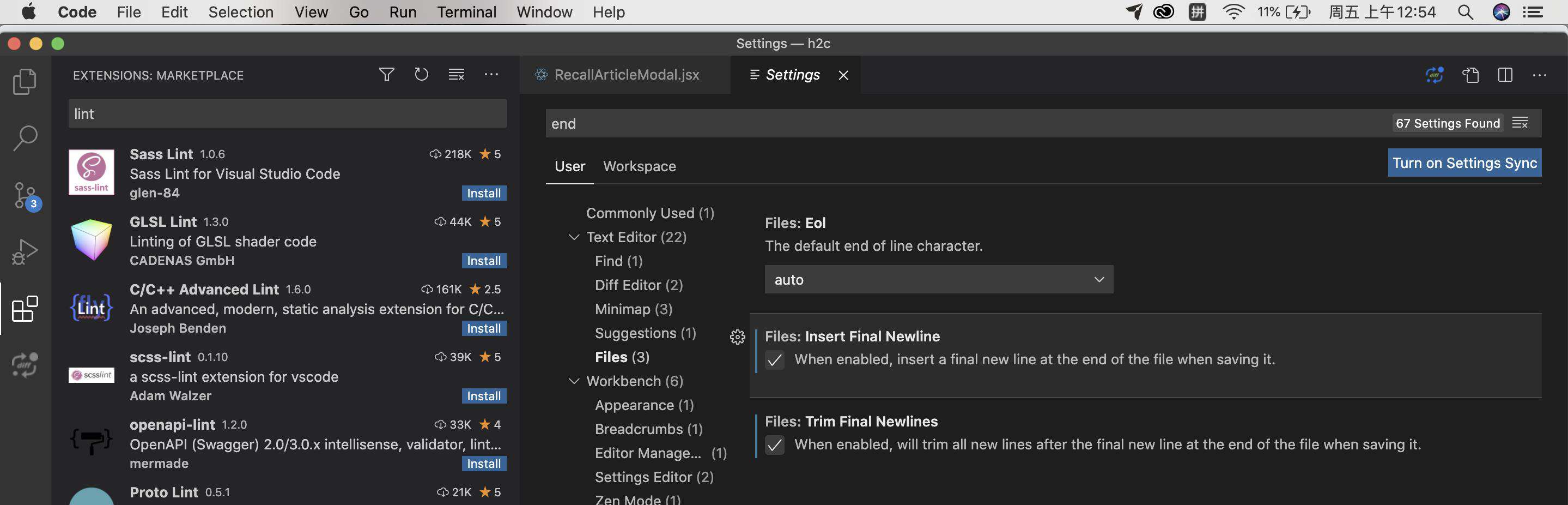This screenshot has height=505, width=1568.
Task: Select Find (1) settings category
Action: tap(618, 261)
